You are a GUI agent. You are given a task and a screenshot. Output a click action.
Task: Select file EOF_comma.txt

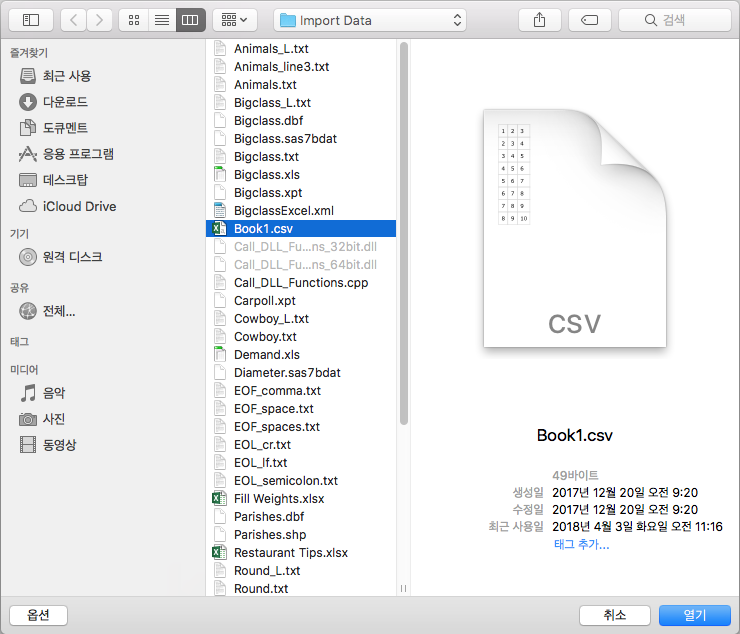(x=301, y=390)
